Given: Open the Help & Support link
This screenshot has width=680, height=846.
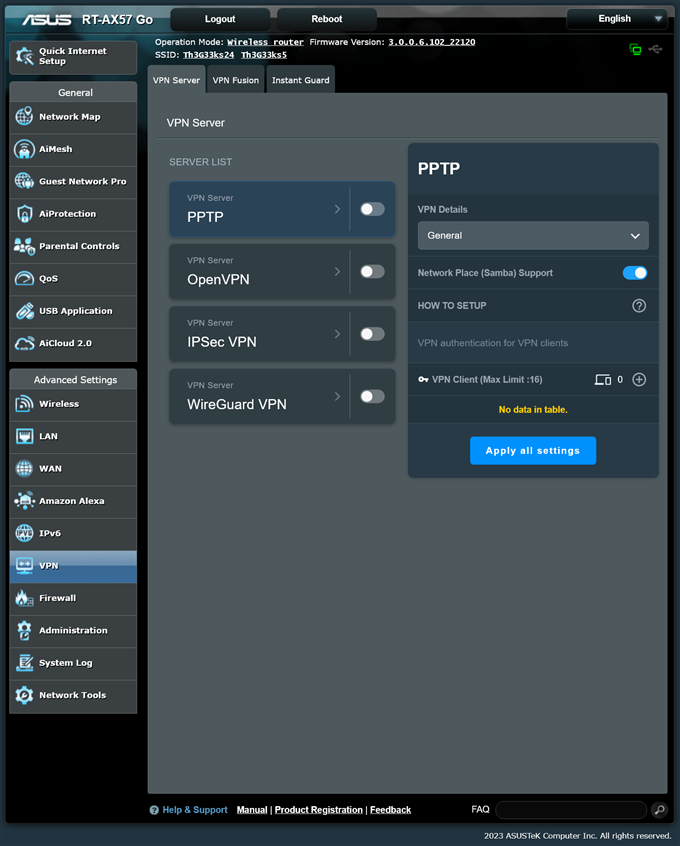Looking at the screenshot, I should [195, 810].
